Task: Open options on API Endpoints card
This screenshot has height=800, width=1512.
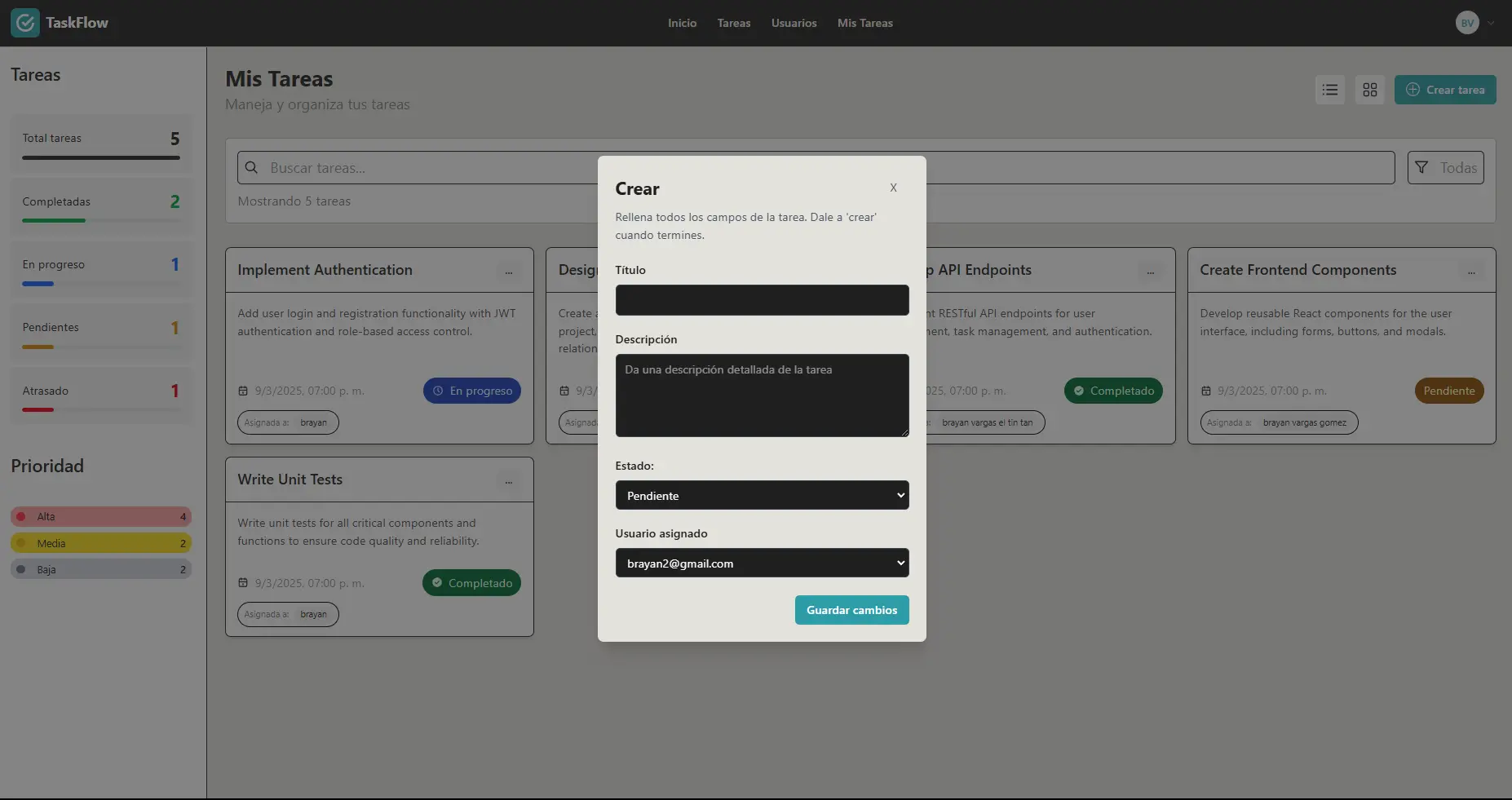Action: coord(1151,272)
